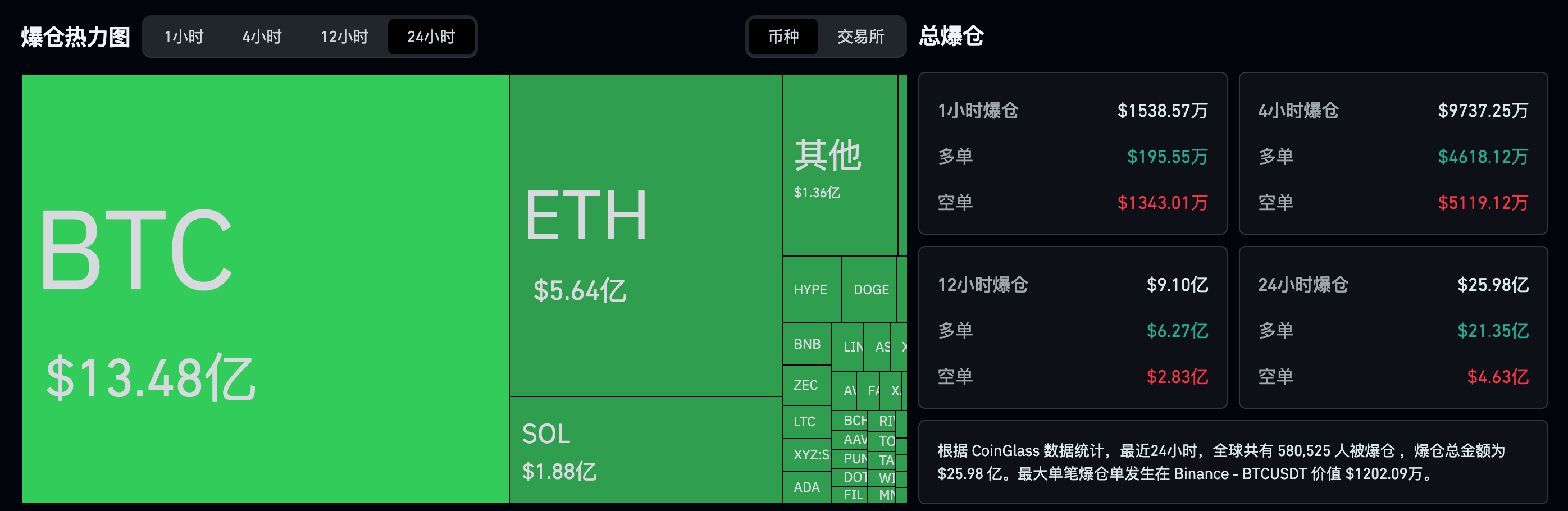1568x511 pixels.
Task: Click the BNB heatmap tile
Action: [x=806, y=344]
